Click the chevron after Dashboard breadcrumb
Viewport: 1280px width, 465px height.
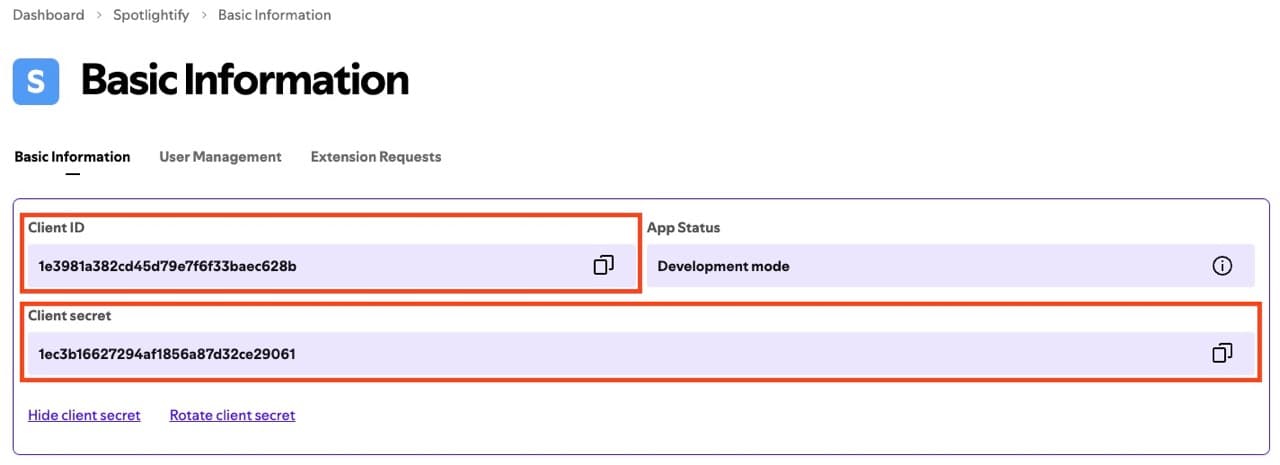(97, 16)
